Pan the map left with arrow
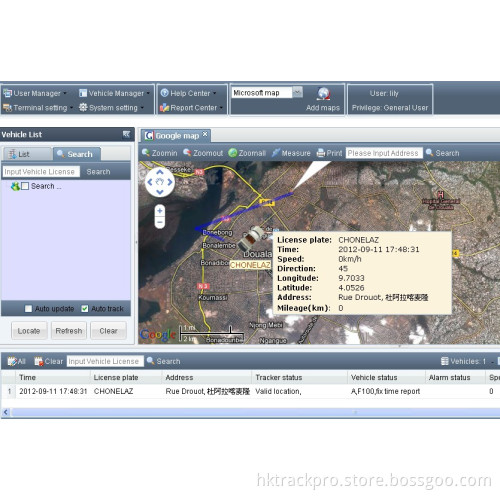This screenshot has width=500, height=500. pyautogui.click(x=150, y=182)
